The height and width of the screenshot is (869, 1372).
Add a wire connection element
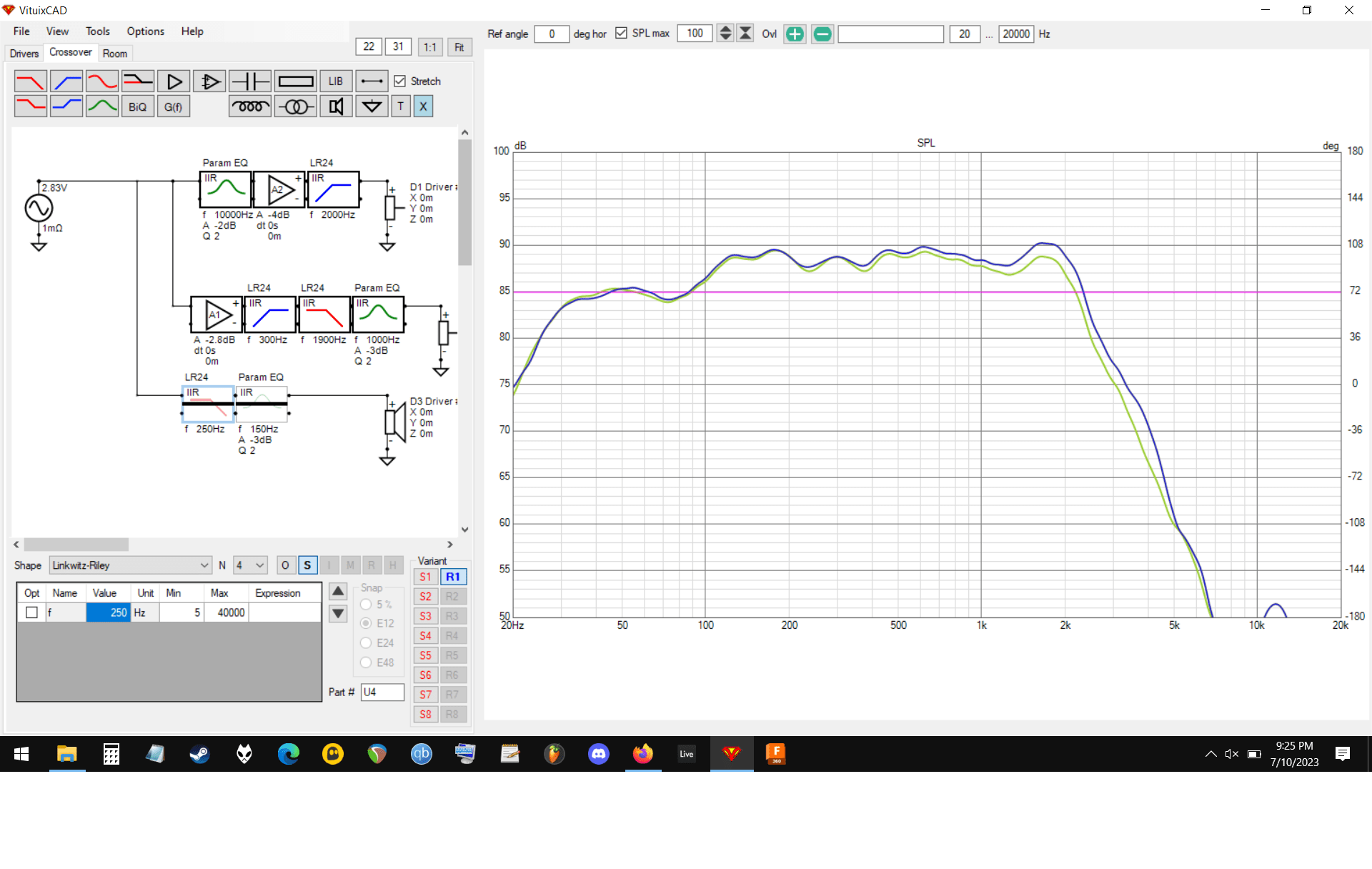click(372, 81)
